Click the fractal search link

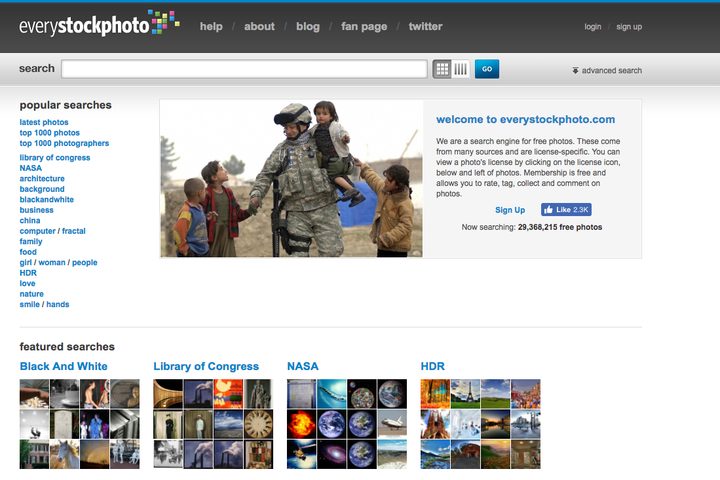[x=73, y=231]
